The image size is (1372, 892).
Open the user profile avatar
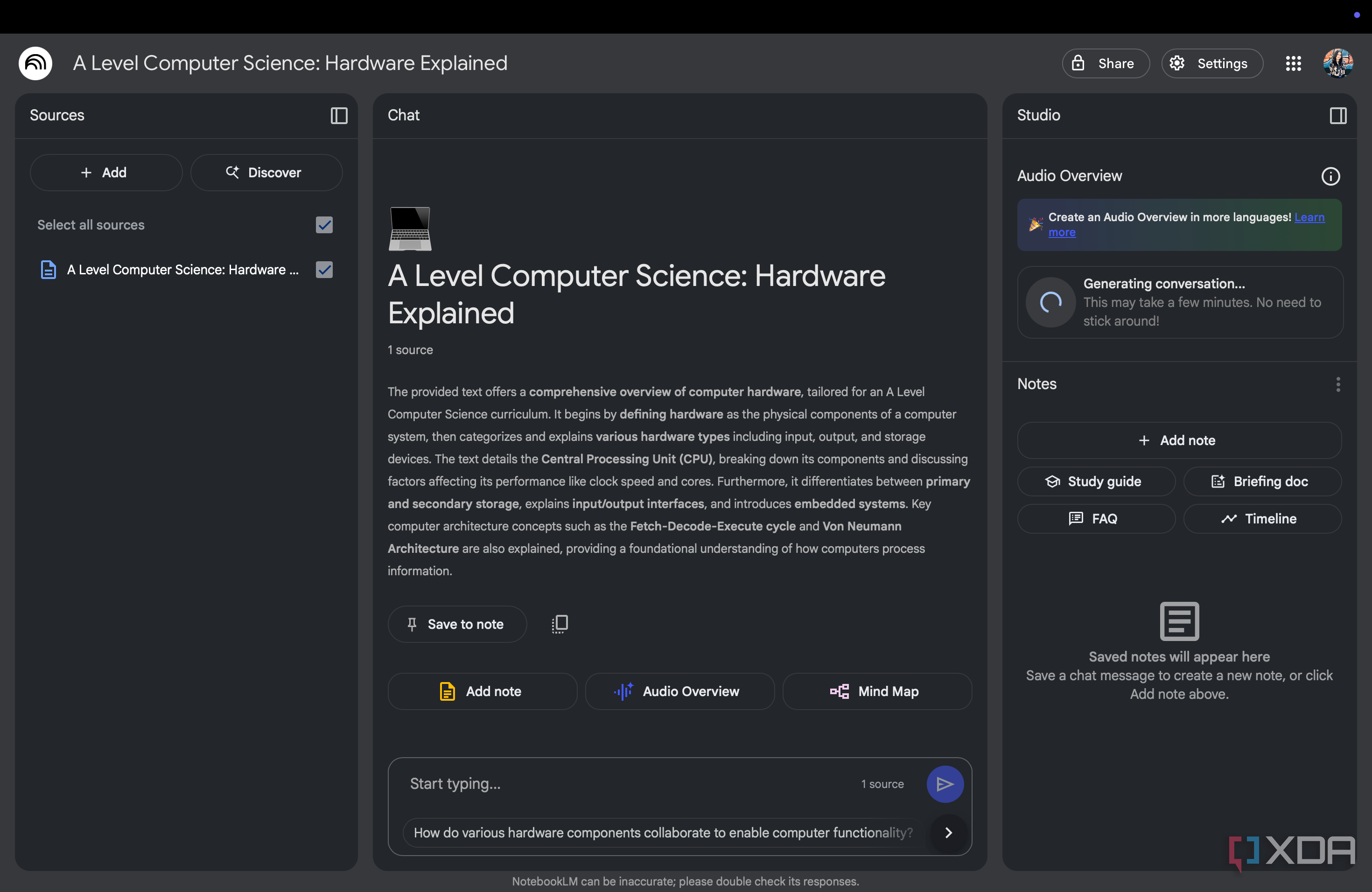[1337, 63]
